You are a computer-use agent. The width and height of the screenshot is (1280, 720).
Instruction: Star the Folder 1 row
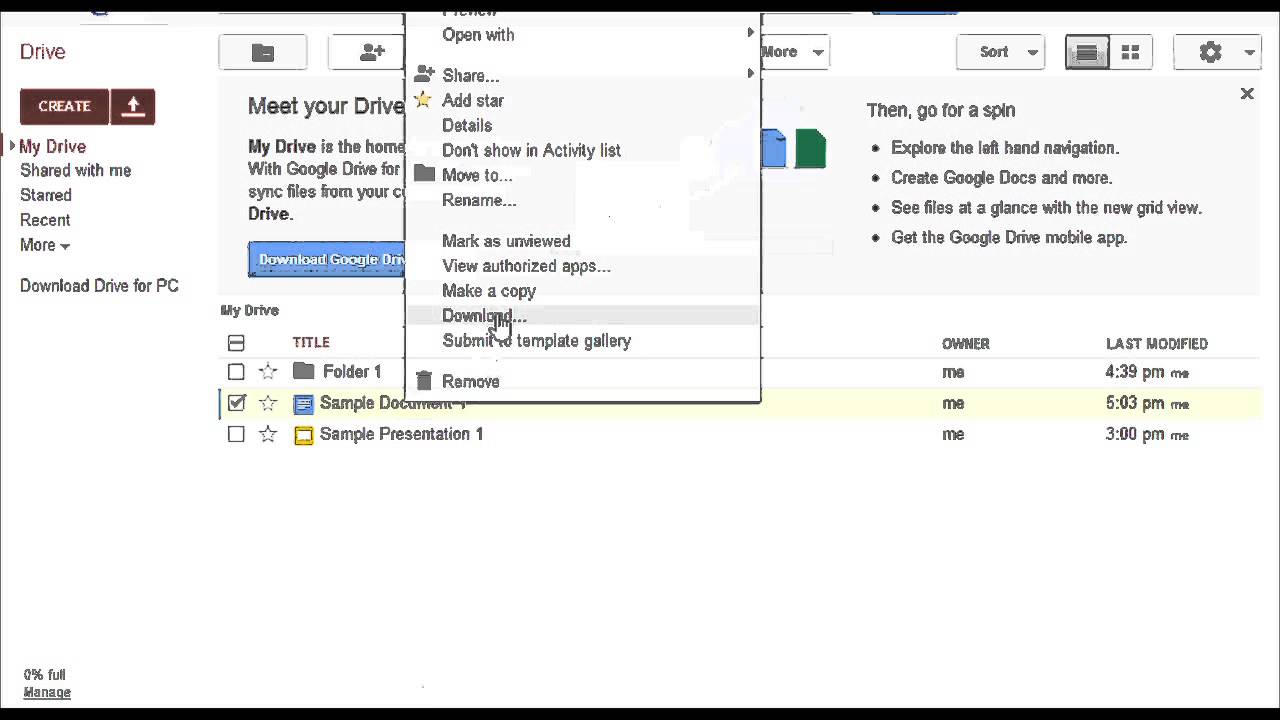point(267,372)
